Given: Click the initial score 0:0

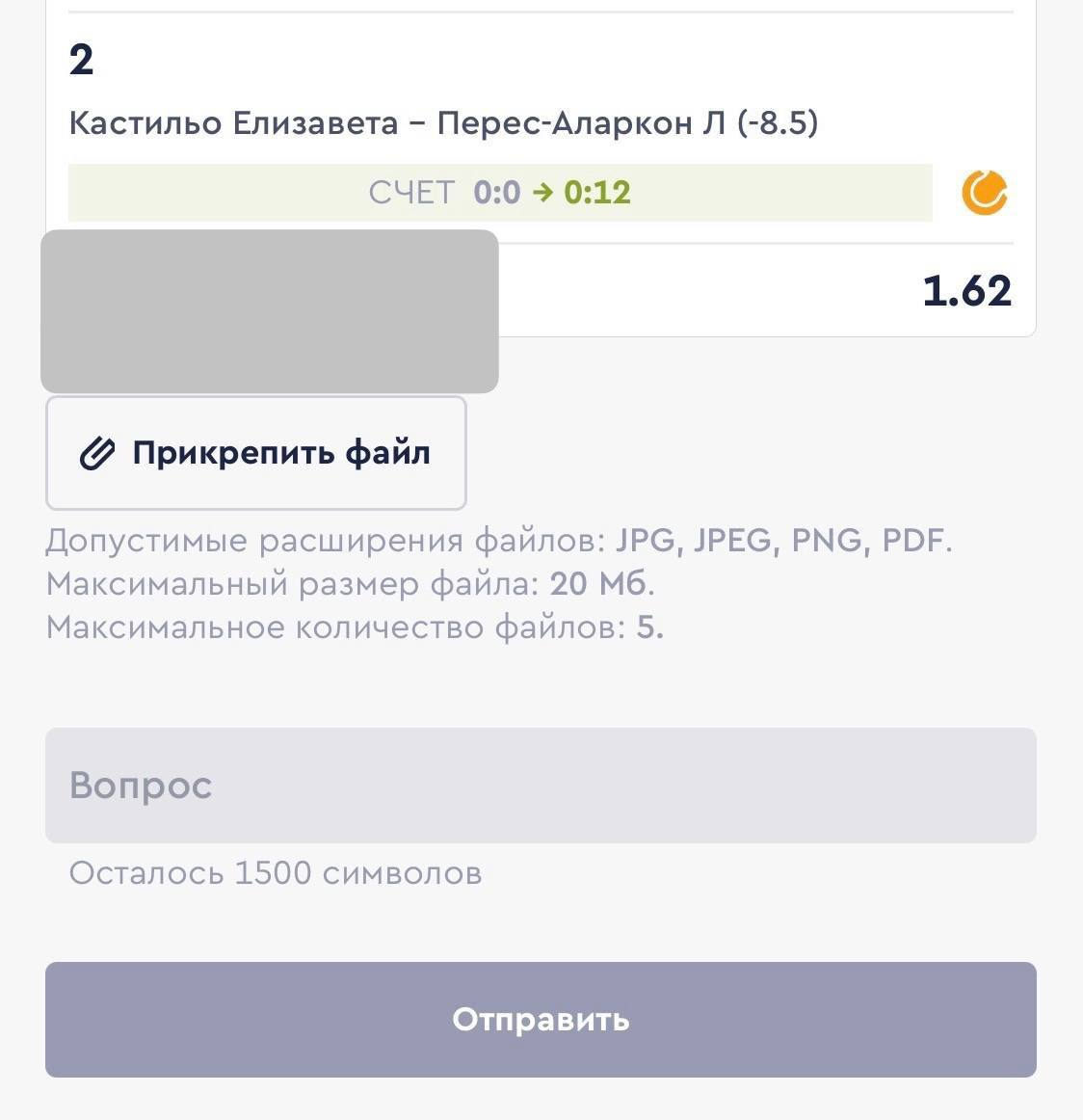Looking at the screenshot, I should tap(496, 193).
